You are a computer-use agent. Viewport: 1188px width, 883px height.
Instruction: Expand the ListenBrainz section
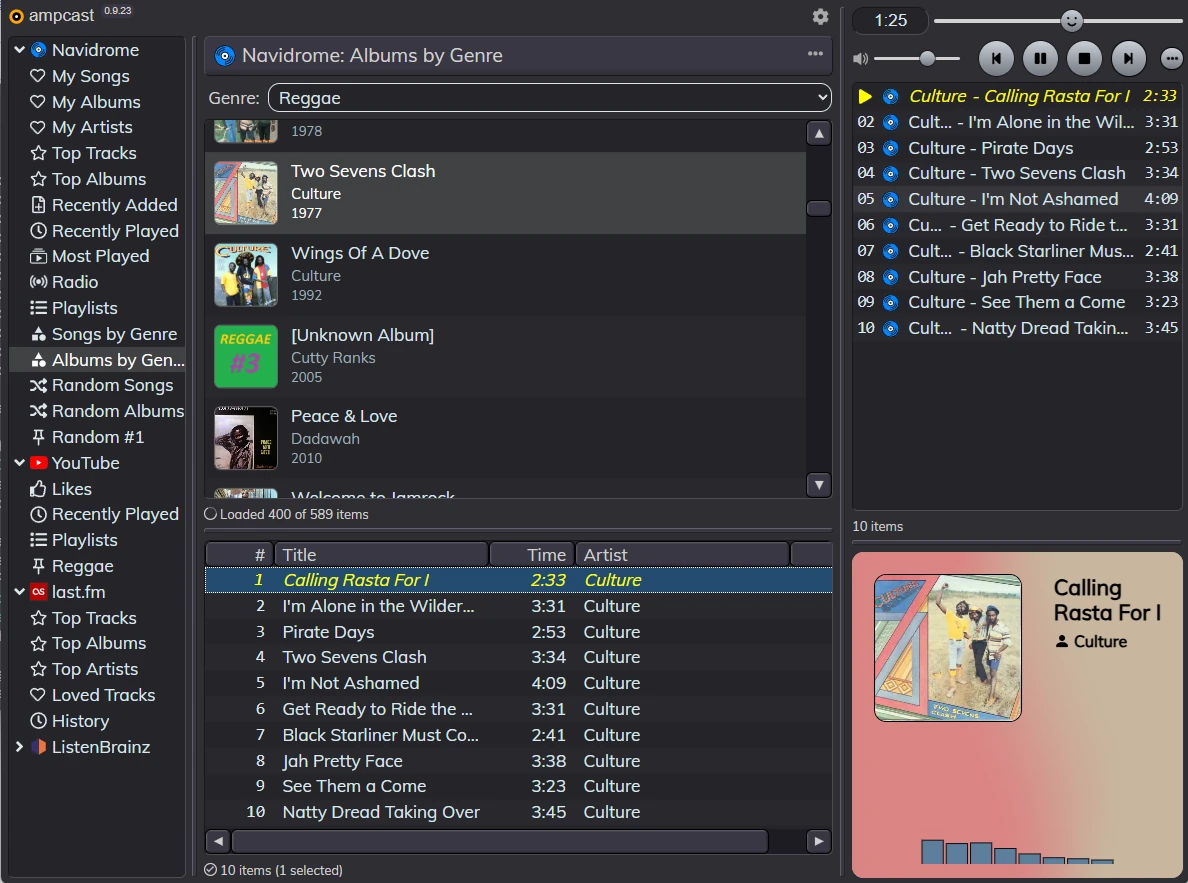point(19,747)
